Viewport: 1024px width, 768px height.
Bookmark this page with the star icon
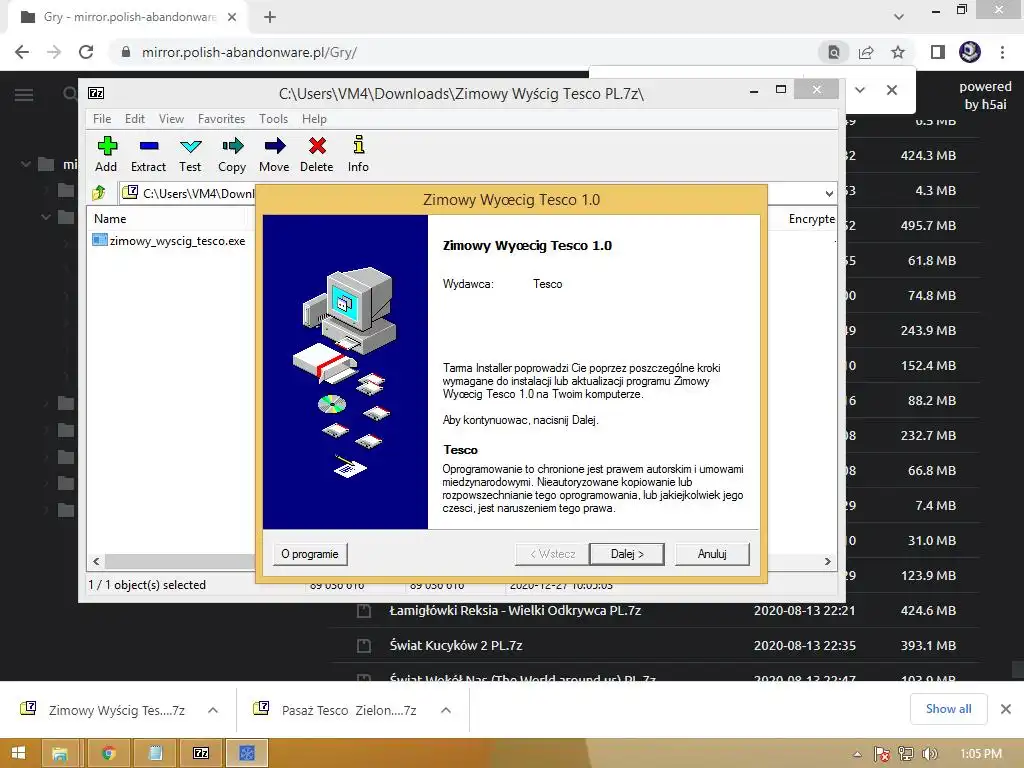[898, 52]
